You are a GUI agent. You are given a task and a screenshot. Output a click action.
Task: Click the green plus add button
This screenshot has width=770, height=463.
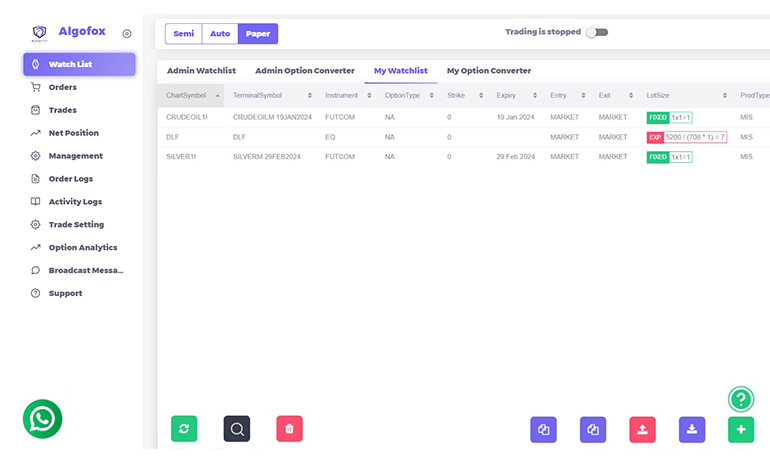(x=741, y=429)
